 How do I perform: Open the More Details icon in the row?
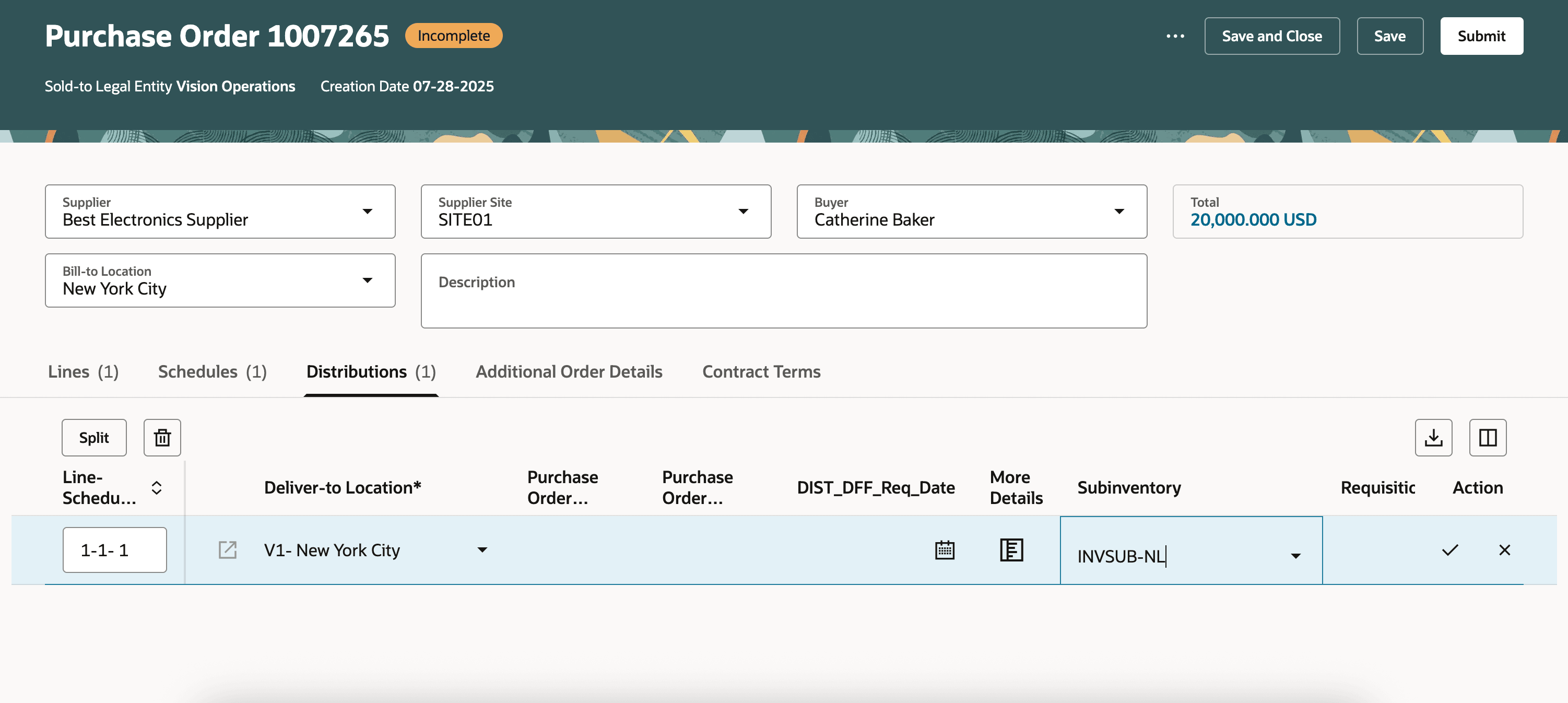[x=1011, y=549]
